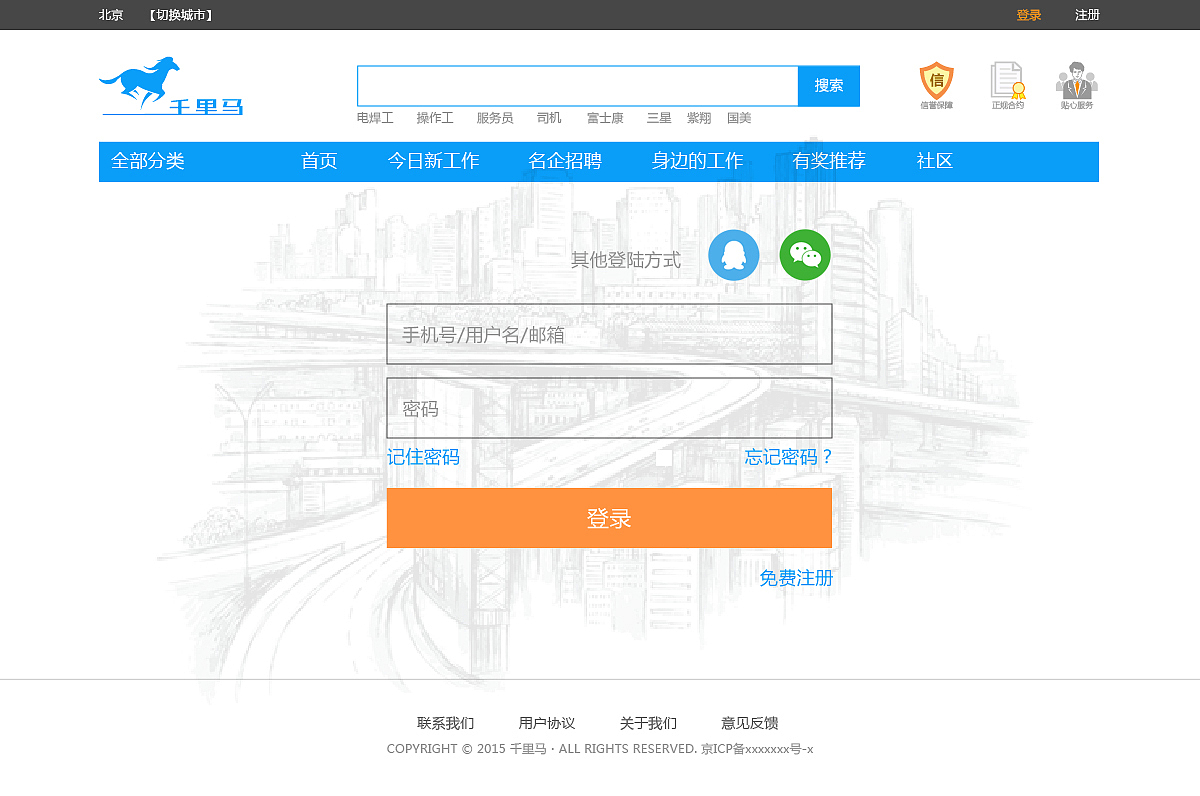Click the QQ login icon

coord(734,255)
